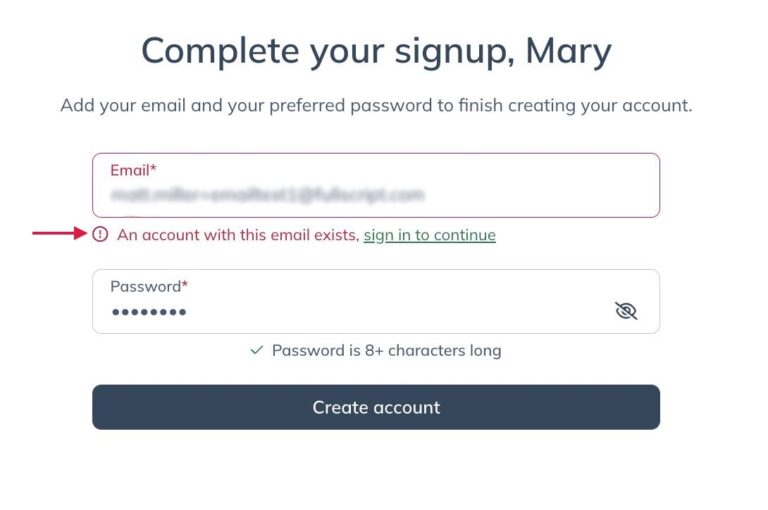The width and height of the screenshot is (768, 510).
Task: Click the red error alert icon
Action: tap(100, 235)
